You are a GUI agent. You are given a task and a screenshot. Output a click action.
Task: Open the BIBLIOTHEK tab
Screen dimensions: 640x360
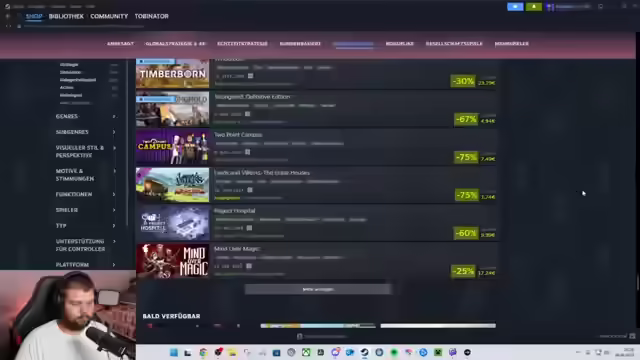(66, 16)
